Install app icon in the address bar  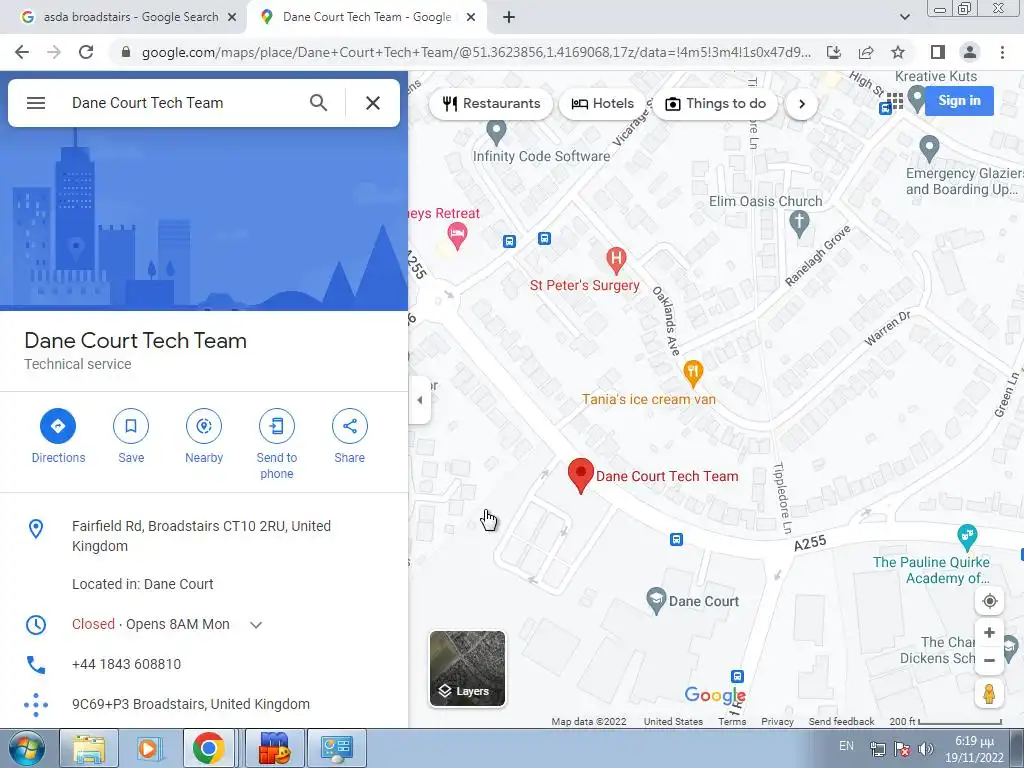tap(834, 52)
